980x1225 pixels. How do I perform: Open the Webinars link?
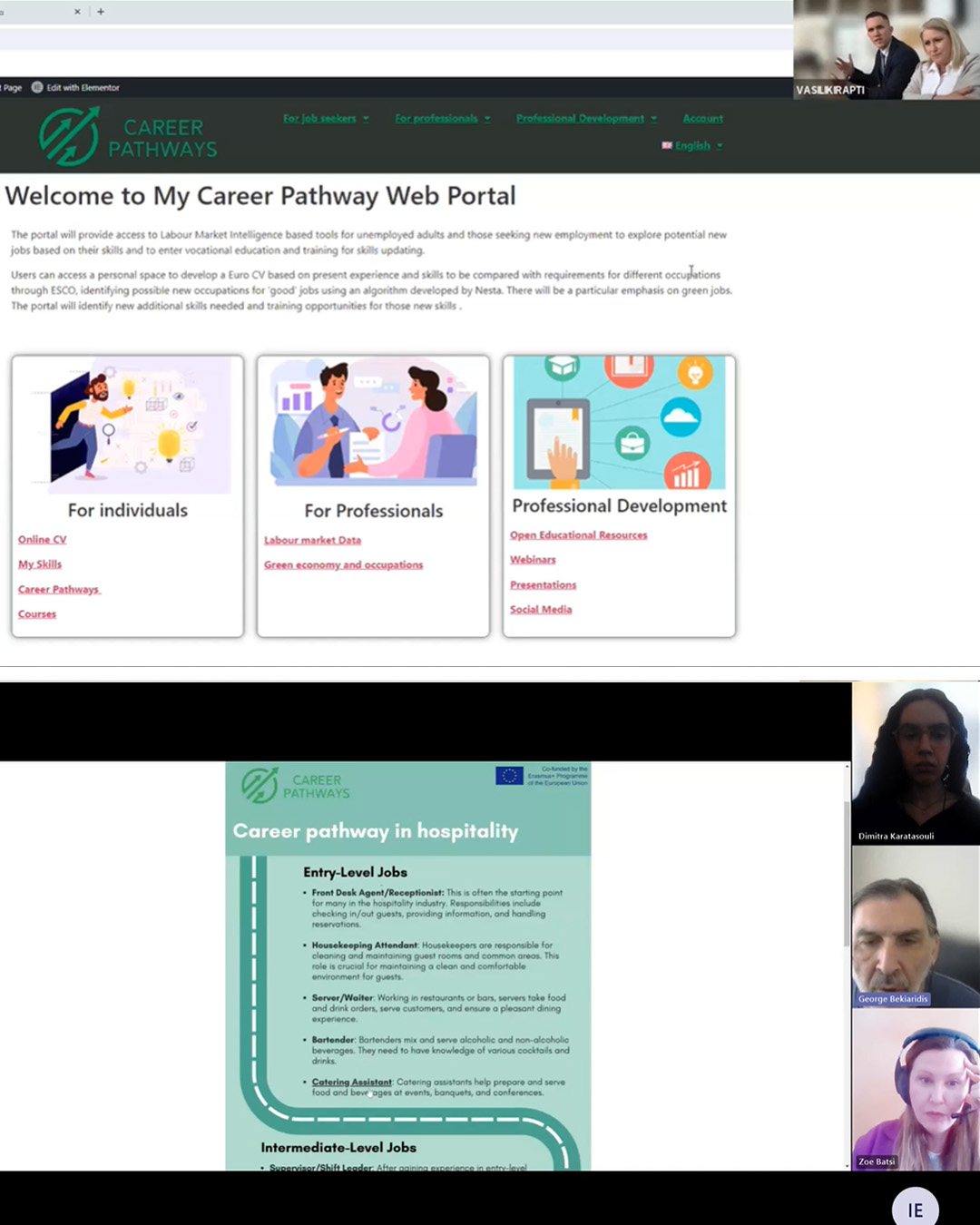[533, 560]
